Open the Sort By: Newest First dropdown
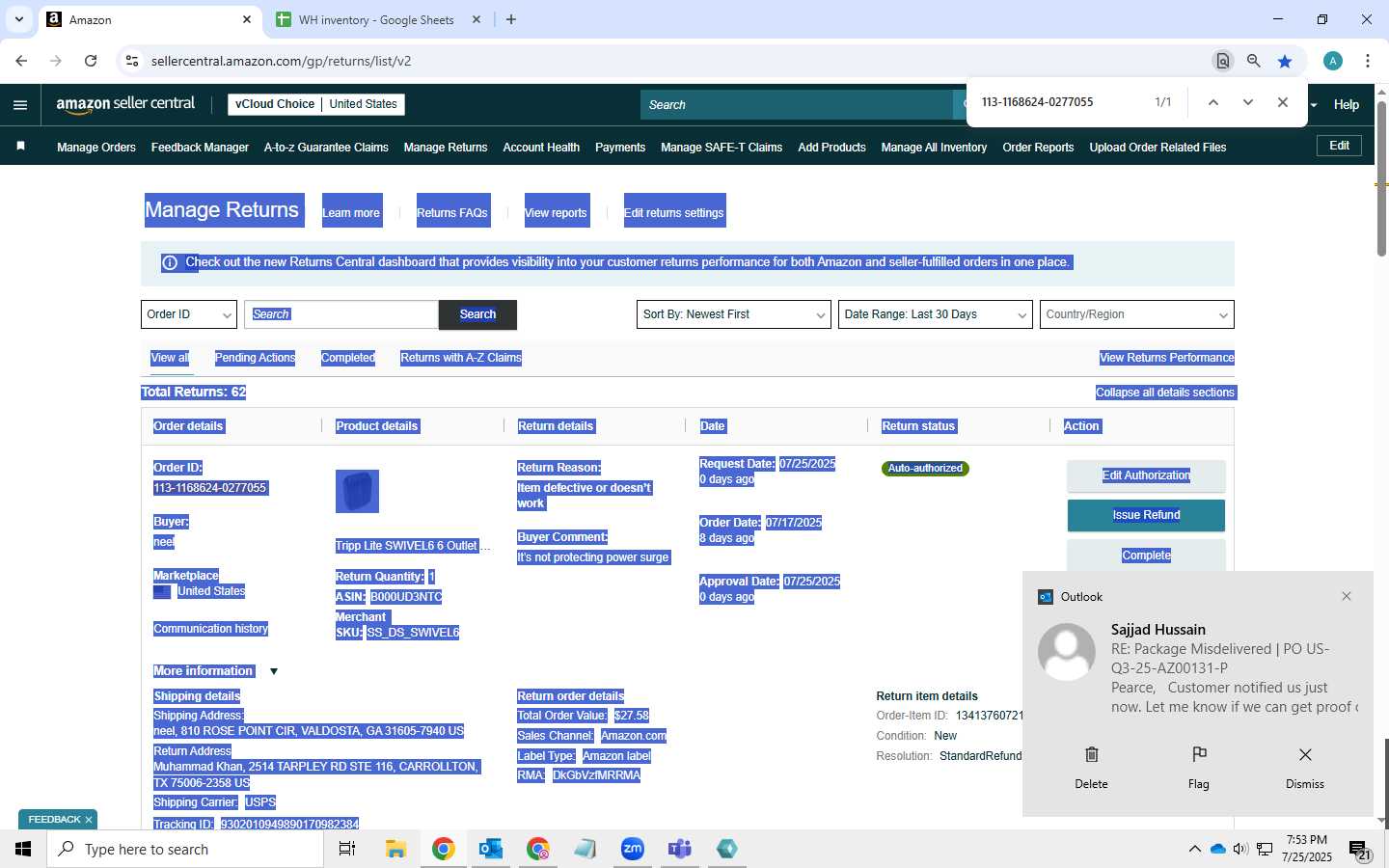 734,314
